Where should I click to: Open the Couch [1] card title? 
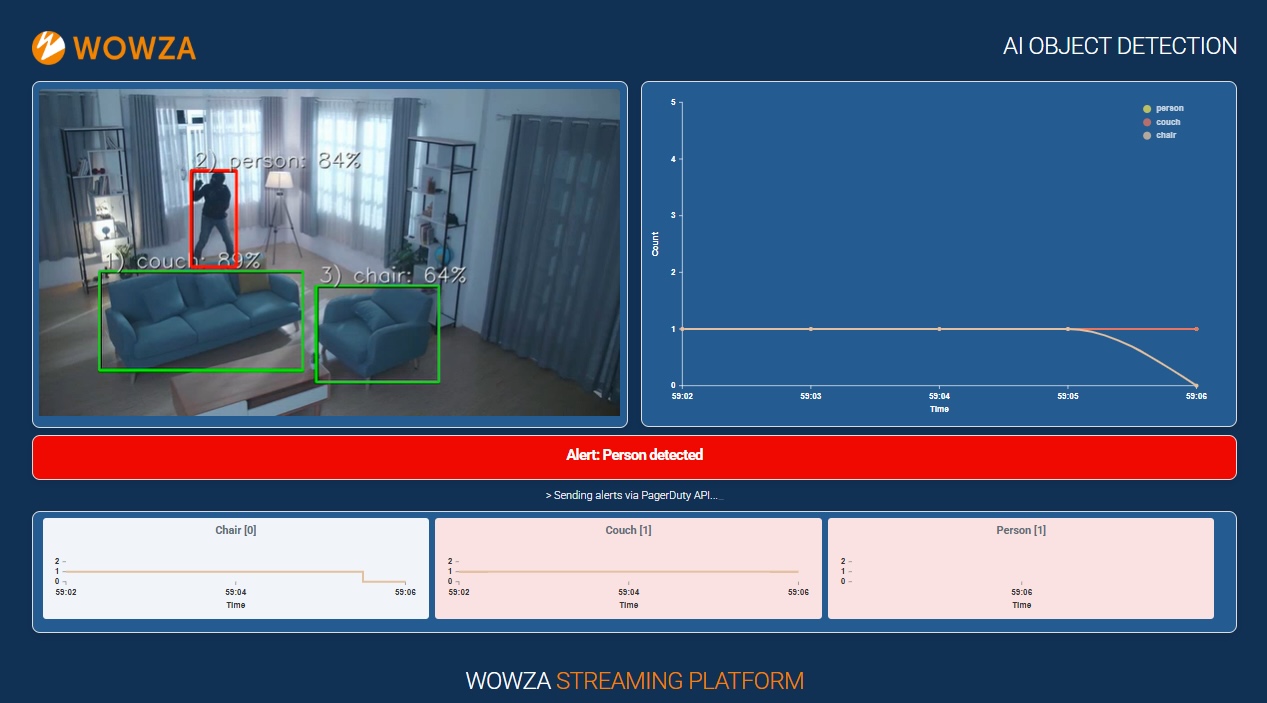(x=628, y=530)
